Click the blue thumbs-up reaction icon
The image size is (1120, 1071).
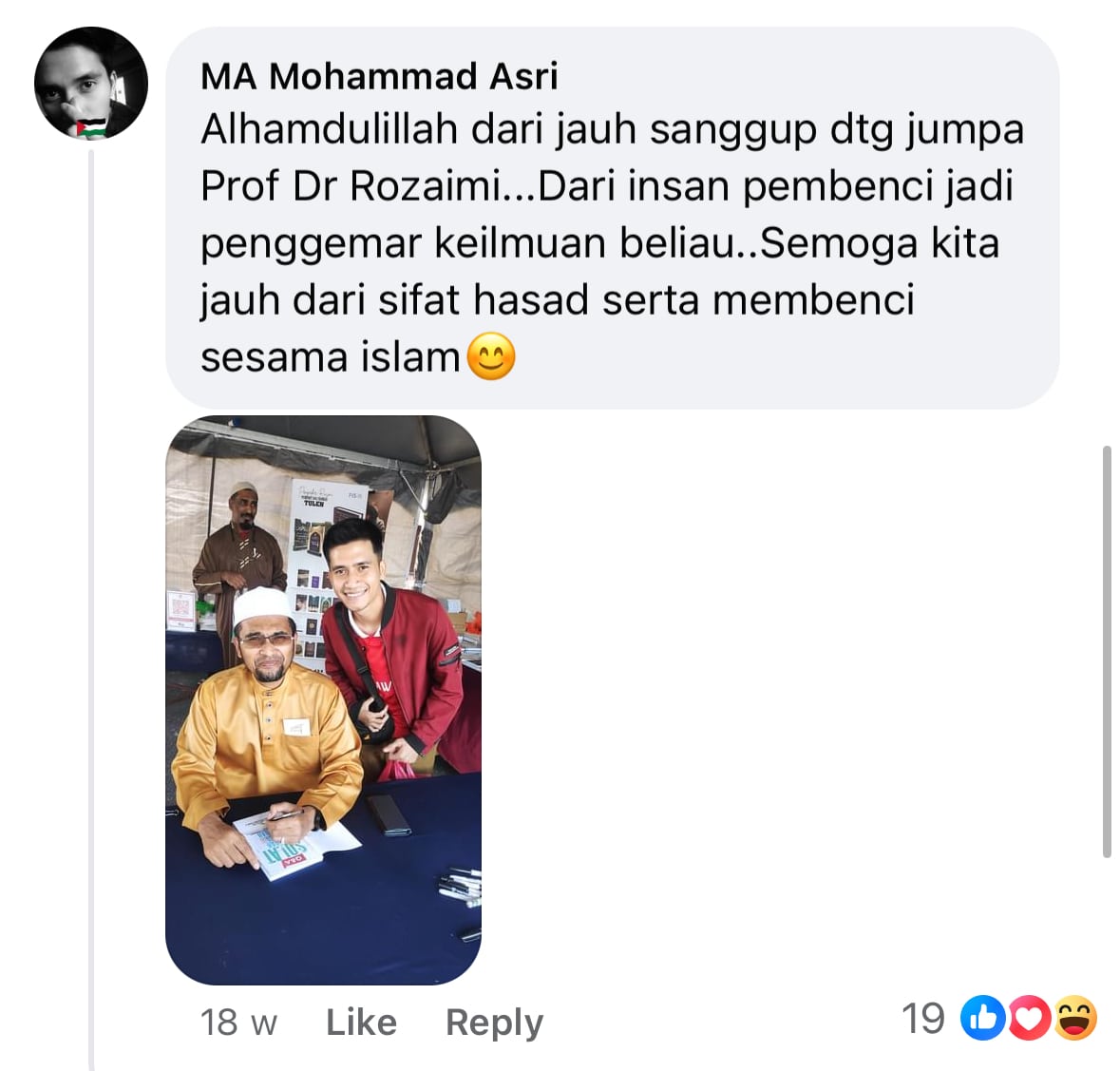pyautogui.click(x=983, y=1018)
